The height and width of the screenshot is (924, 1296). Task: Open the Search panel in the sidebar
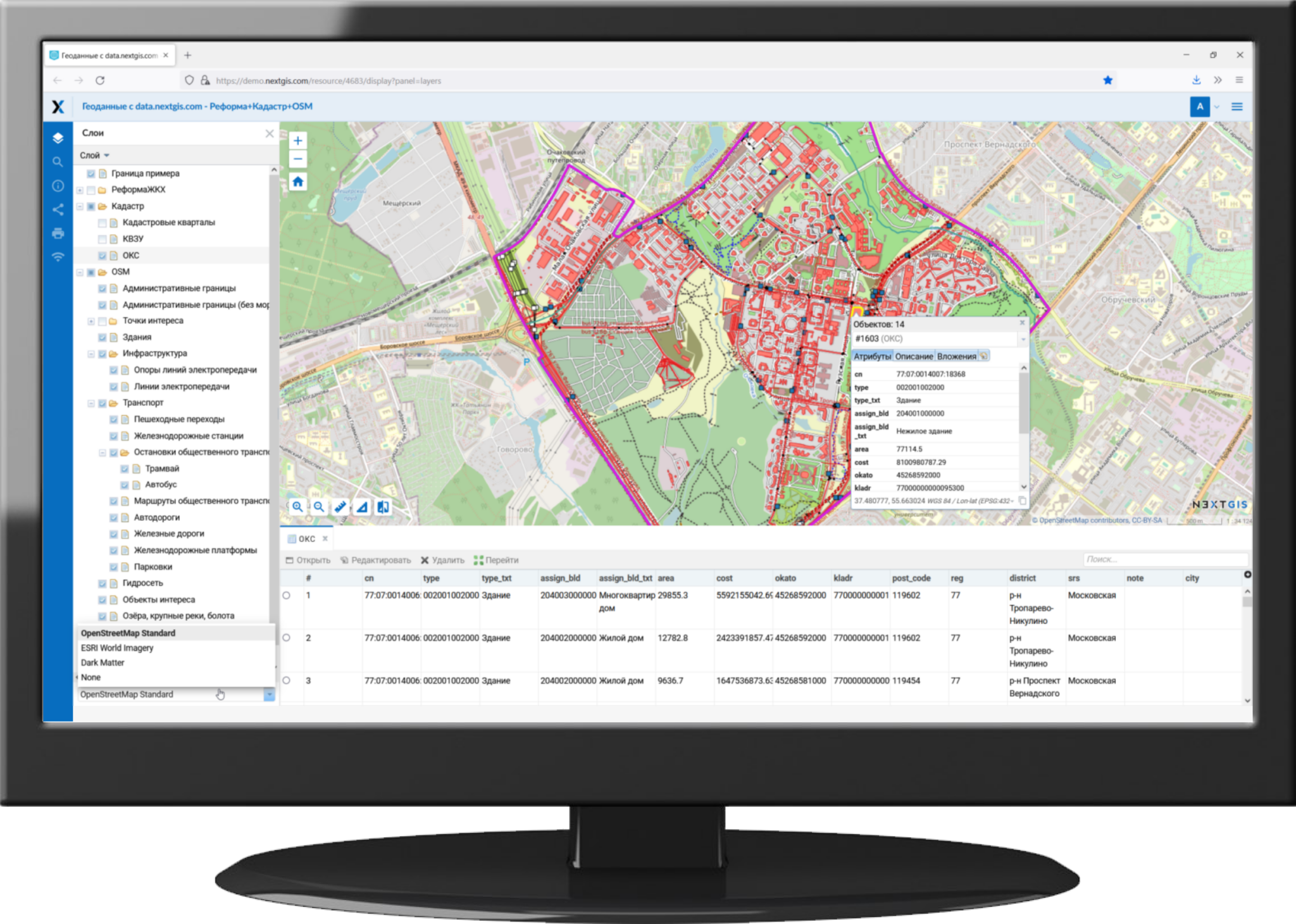(x=58, y=162)
